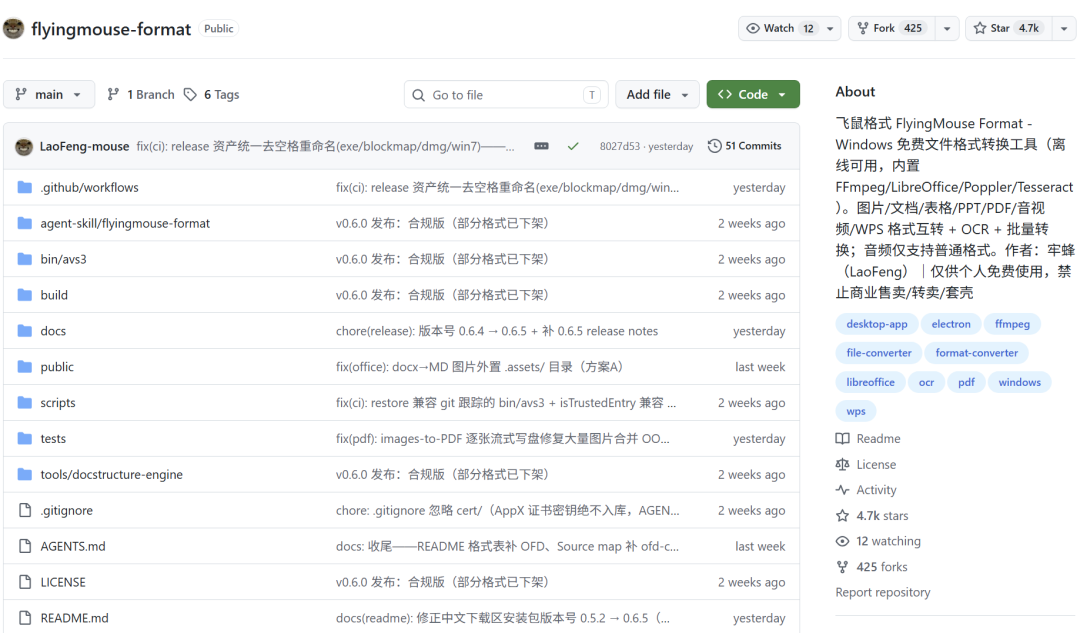The height and width of the screenshot is (633, 1080).
Task: Click the README.md file icon
Action: pos(25,617)
